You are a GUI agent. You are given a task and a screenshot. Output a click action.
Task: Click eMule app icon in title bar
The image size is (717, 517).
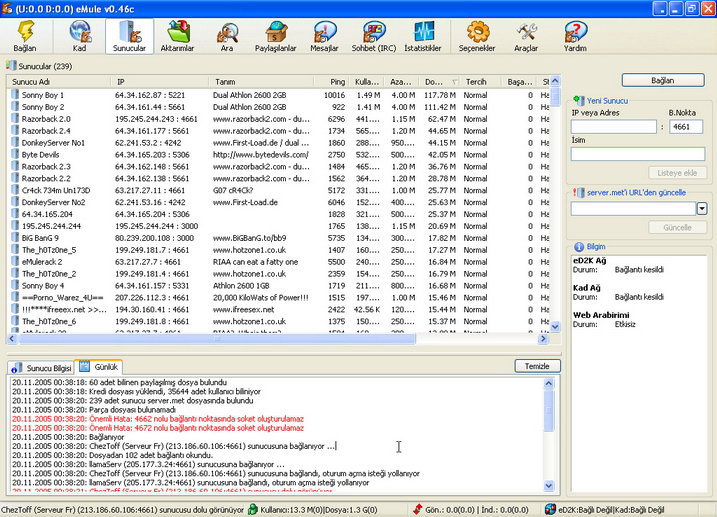click(x=7, y=9)
